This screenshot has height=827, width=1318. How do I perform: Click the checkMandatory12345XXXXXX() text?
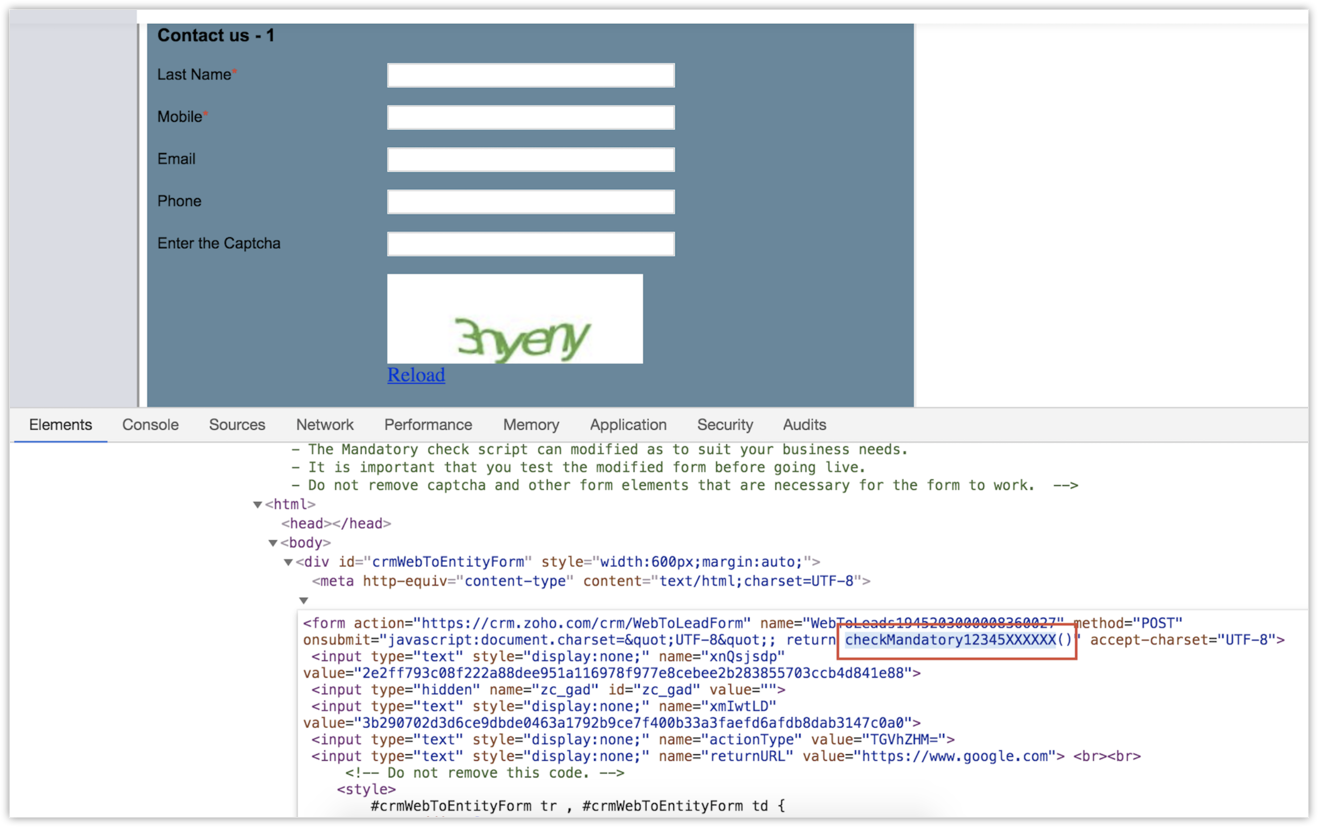pyautogui.click(x=958, y=640)
